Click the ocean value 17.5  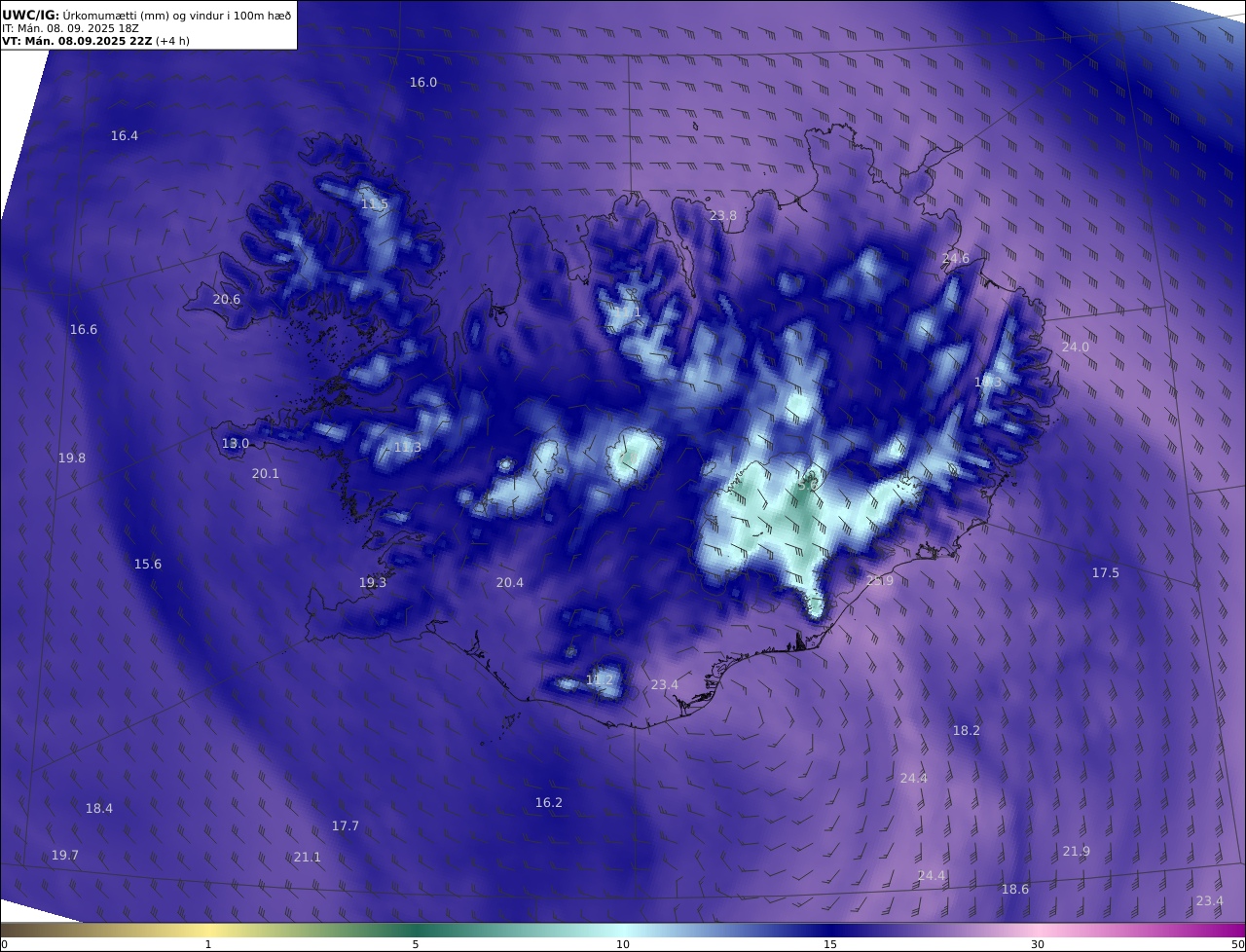(x=1106, y=573)
